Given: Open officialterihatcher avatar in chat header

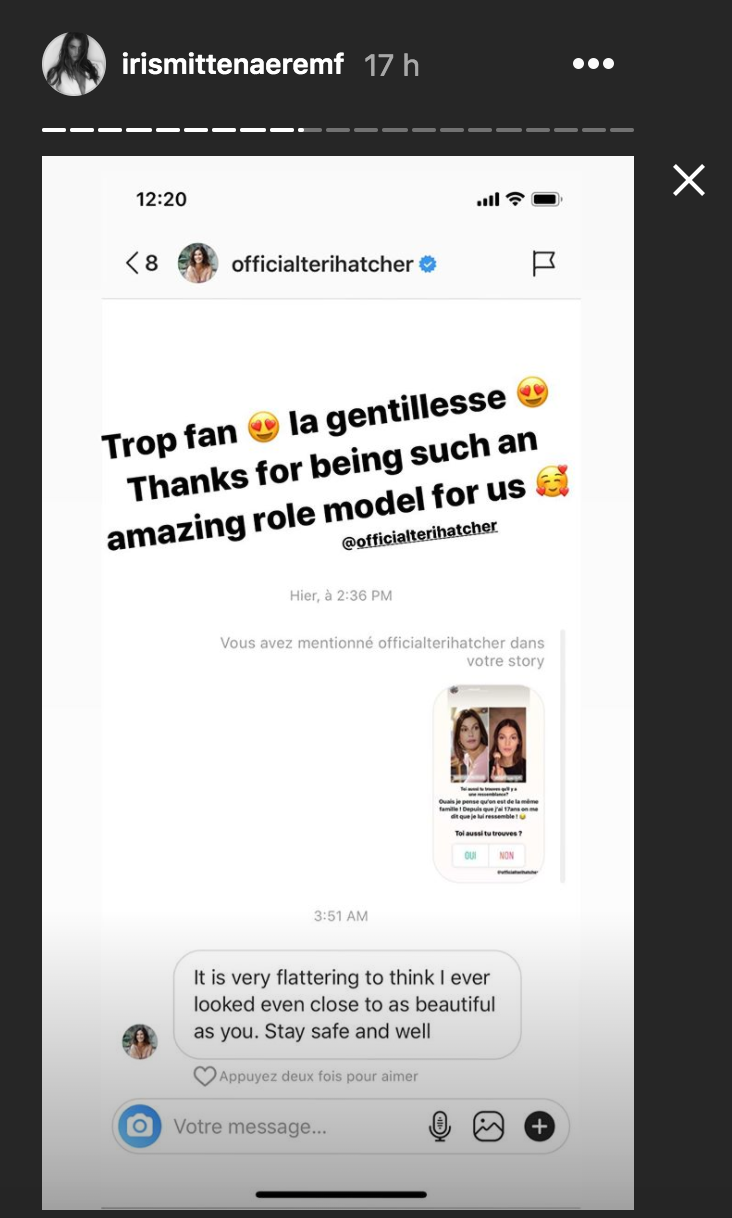Looking at the screenshot, I should 198,263.
